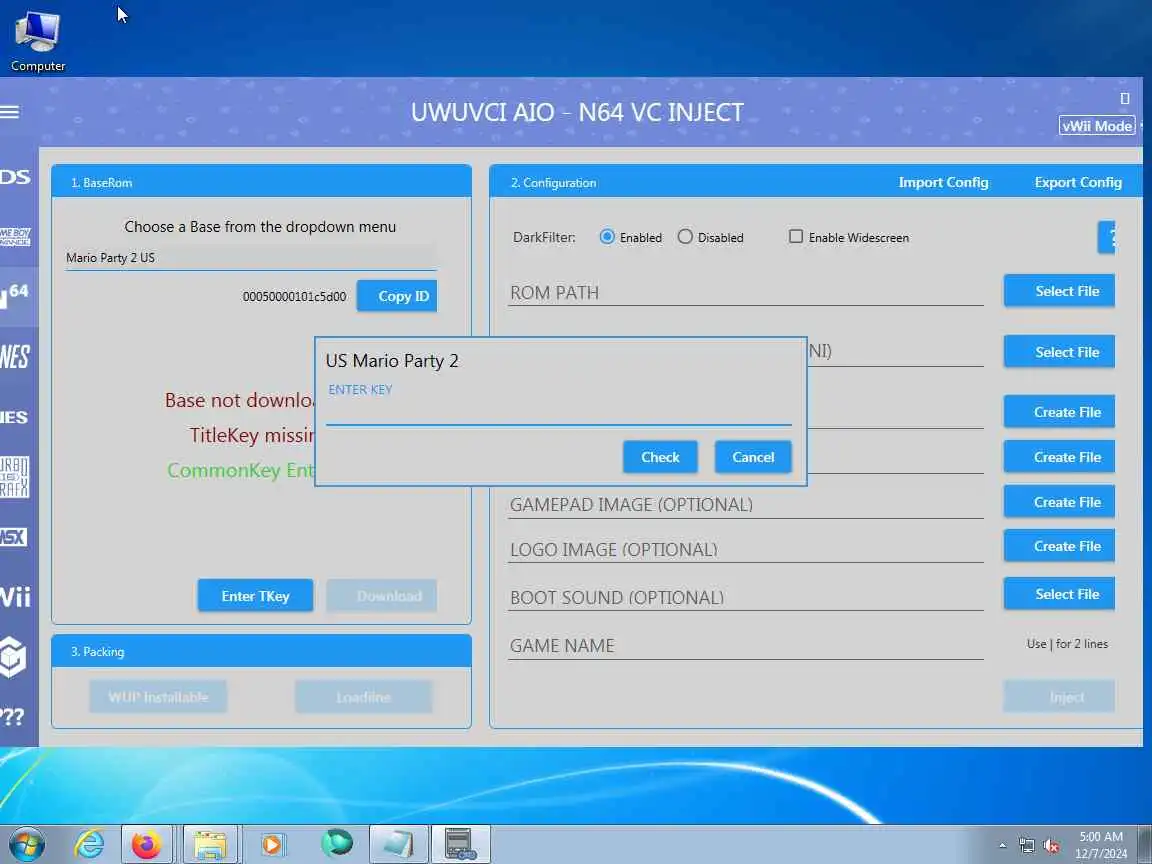Click the vWii Mode button

click(1097, 126)
